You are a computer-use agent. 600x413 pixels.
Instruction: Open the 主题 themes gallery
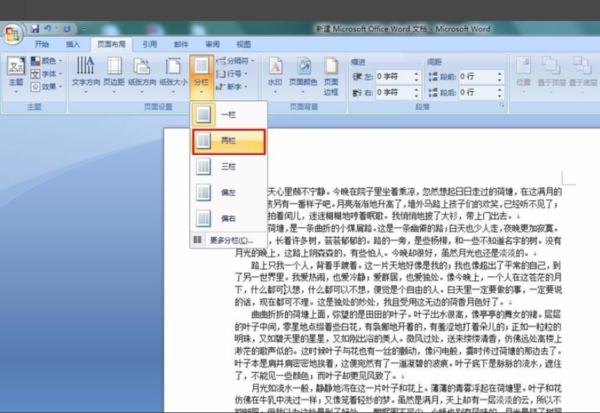(16, 75)
